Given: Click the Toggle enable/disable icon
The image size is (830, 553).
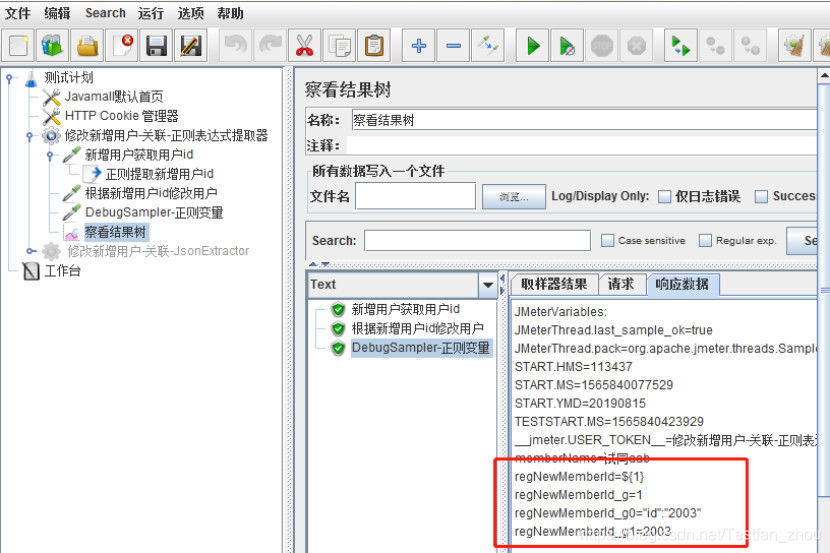Looking at the screenshot, I should point(488,46).
